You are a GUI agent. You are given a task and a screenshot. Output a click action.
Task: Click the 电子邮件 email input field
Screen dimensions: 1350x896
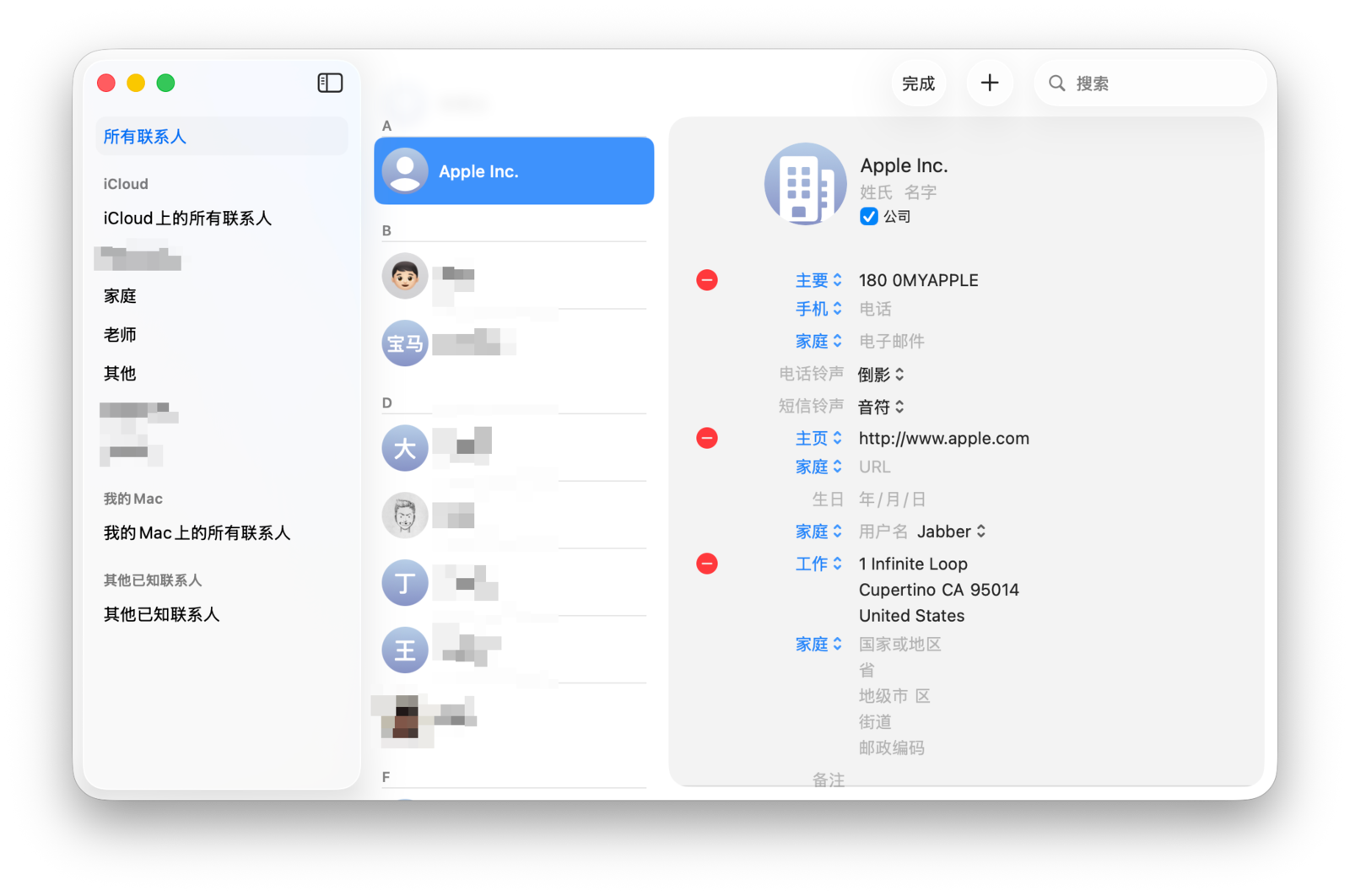tap(891, 342)
